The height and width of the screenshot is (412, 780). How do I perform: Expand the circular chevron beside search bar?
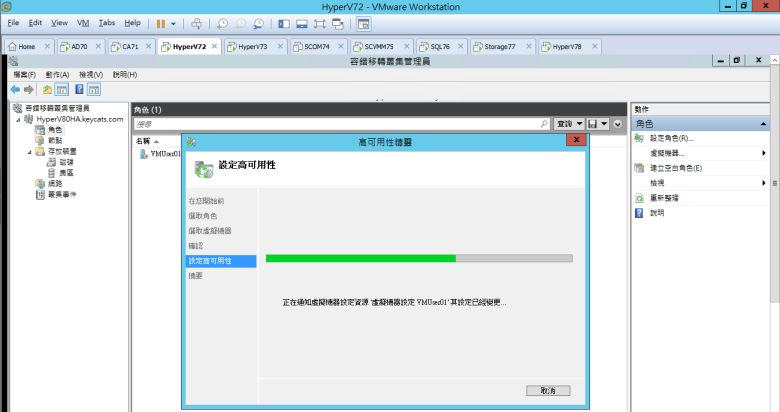point(618,123)
